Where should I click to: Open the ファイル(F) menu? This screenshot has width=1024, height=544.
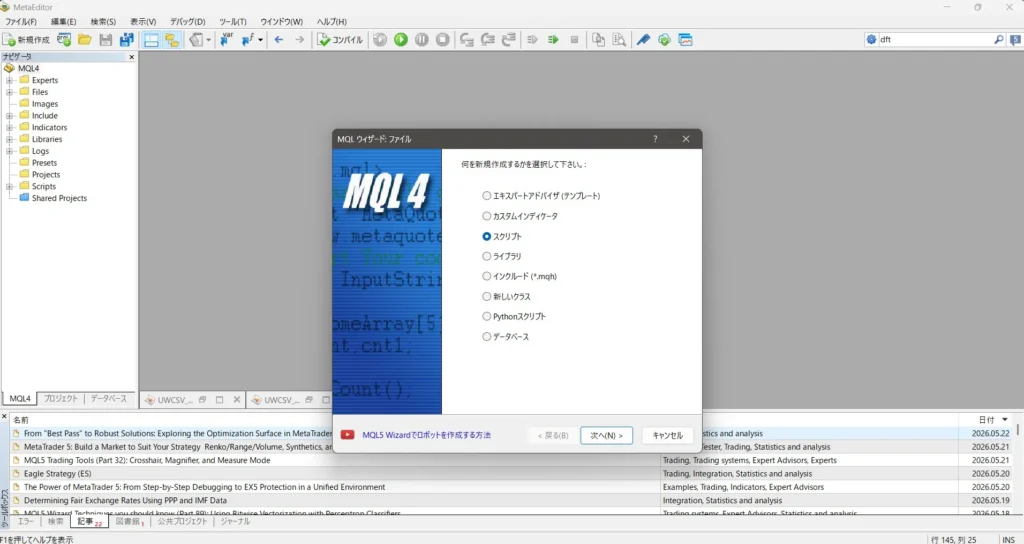tap(21, 22)
